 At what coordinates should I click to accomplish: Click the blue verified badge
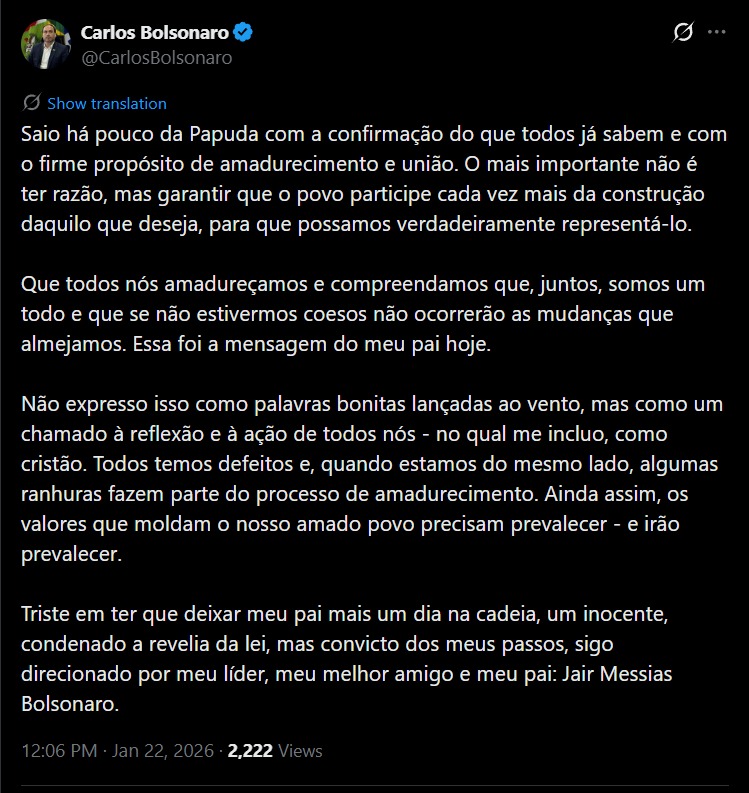coord(244,33)
